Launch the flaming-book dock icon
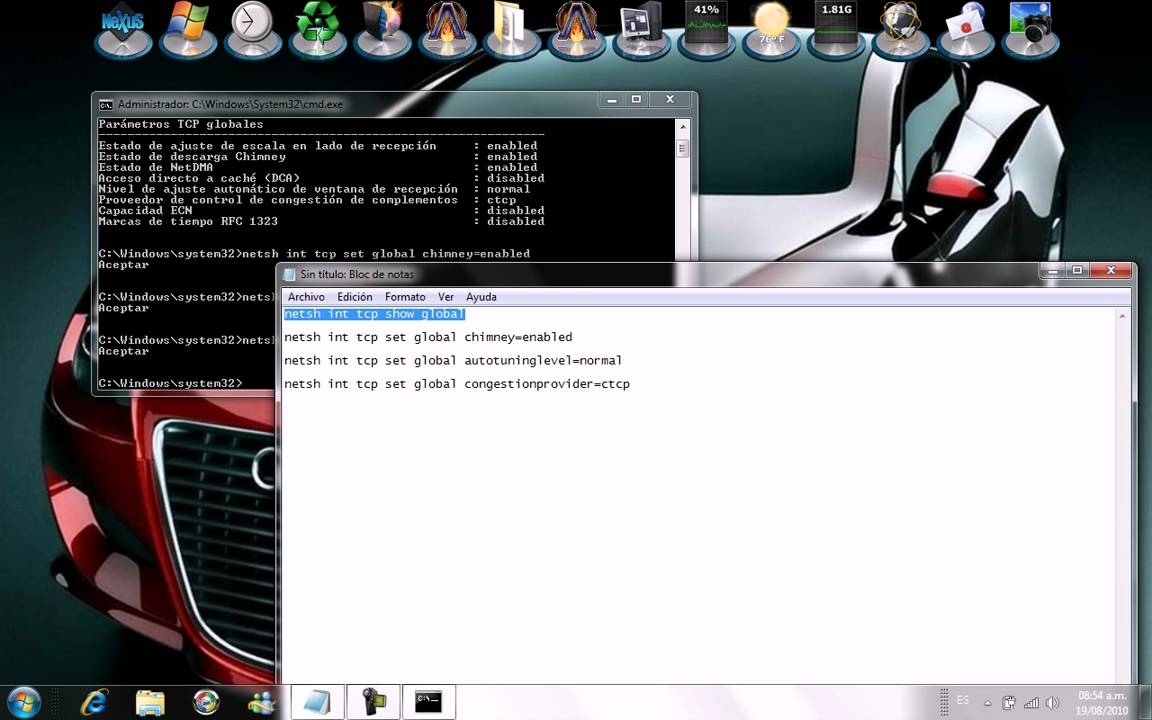This screenshot has height=720, width=1152. coord(382,29)
